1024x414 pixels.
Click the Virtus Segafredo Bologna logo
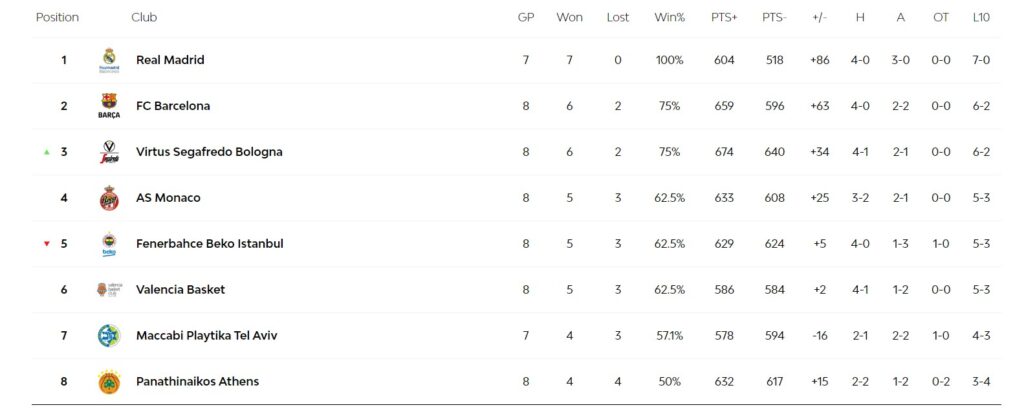[109, 152]
